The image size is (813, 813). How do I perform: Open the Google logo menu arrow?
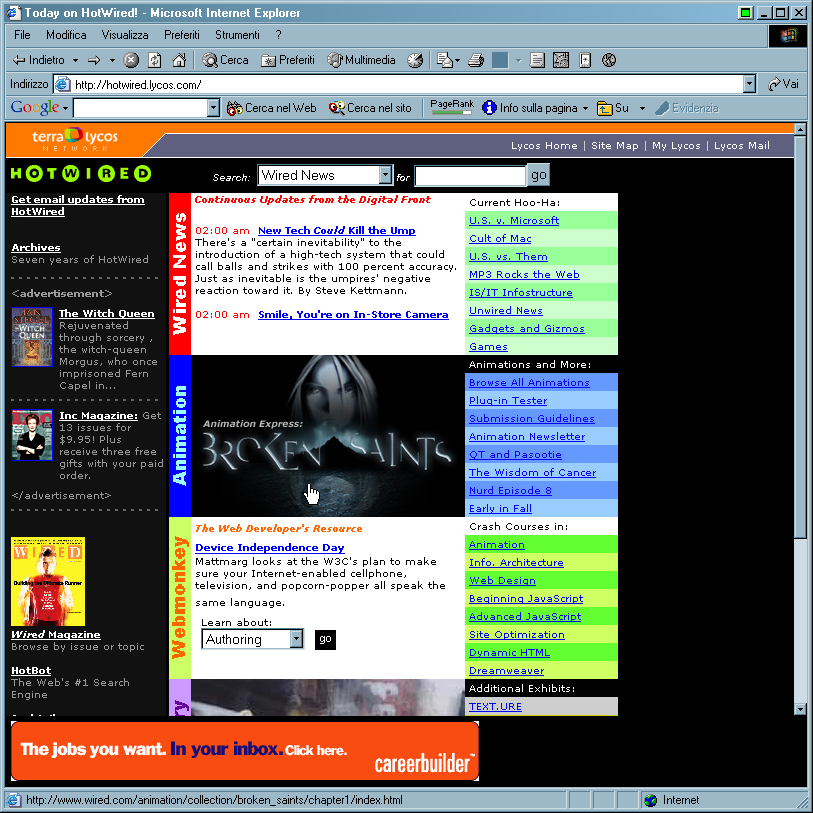click(x=65, y=108)
